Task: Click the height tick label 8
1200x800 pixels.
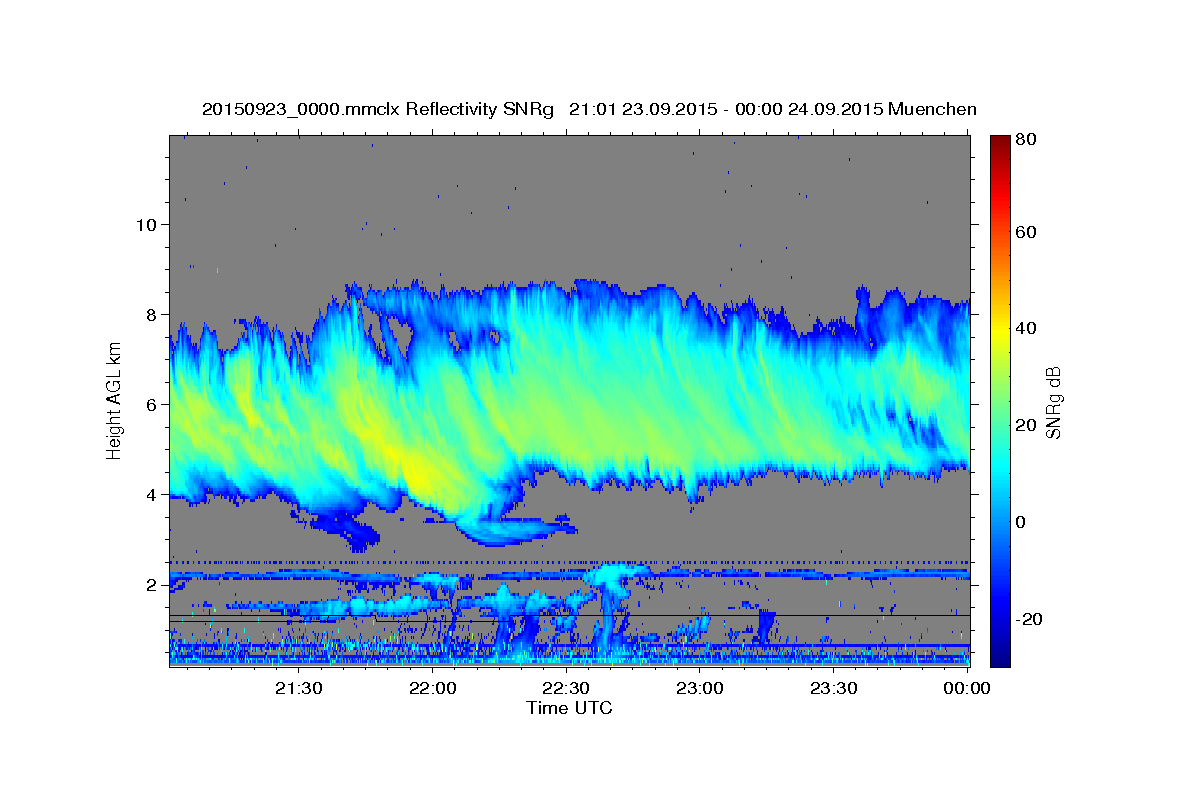Action: [153, 314]
